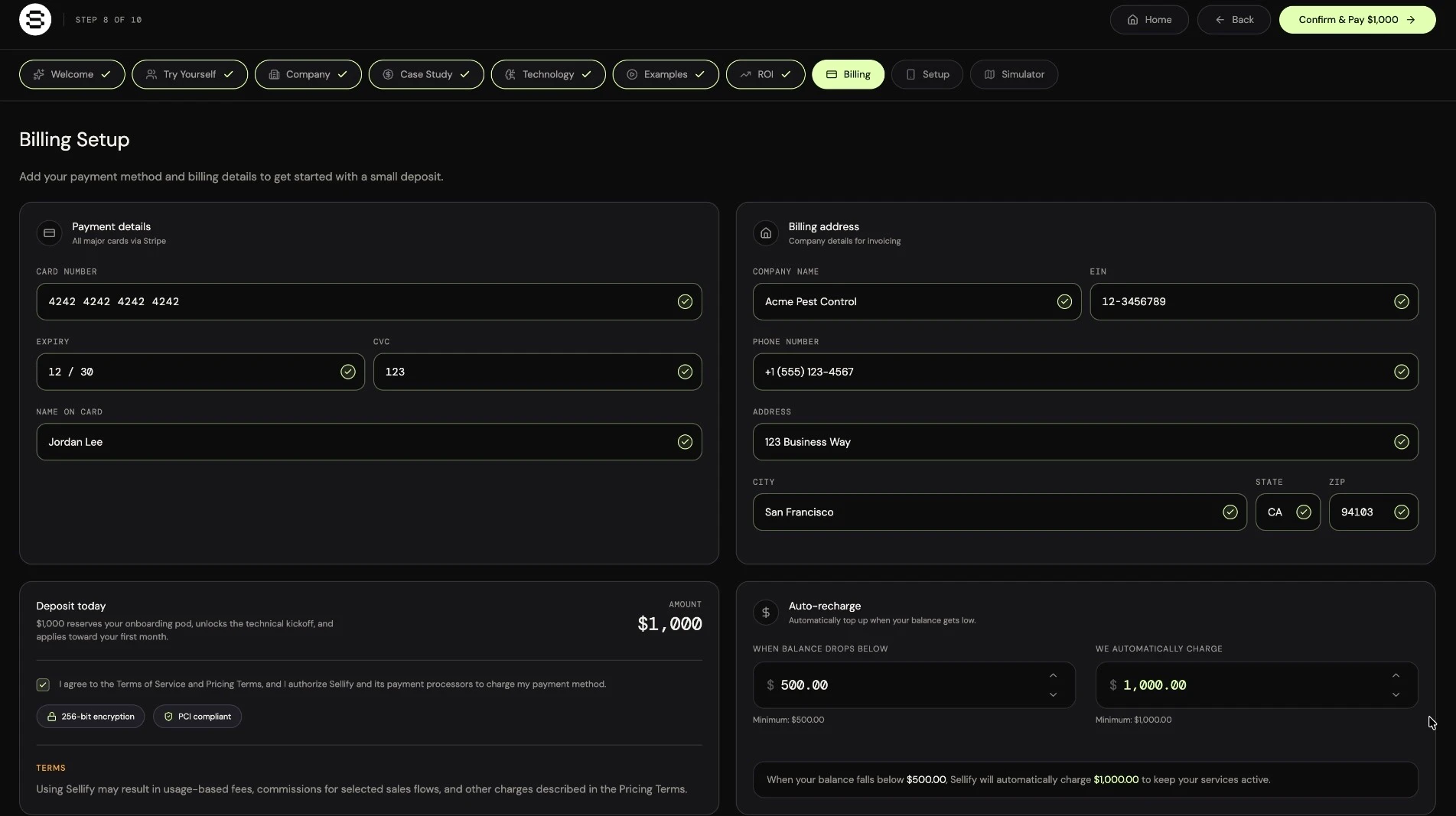Click the card number validation checkmark

(685, 302)
